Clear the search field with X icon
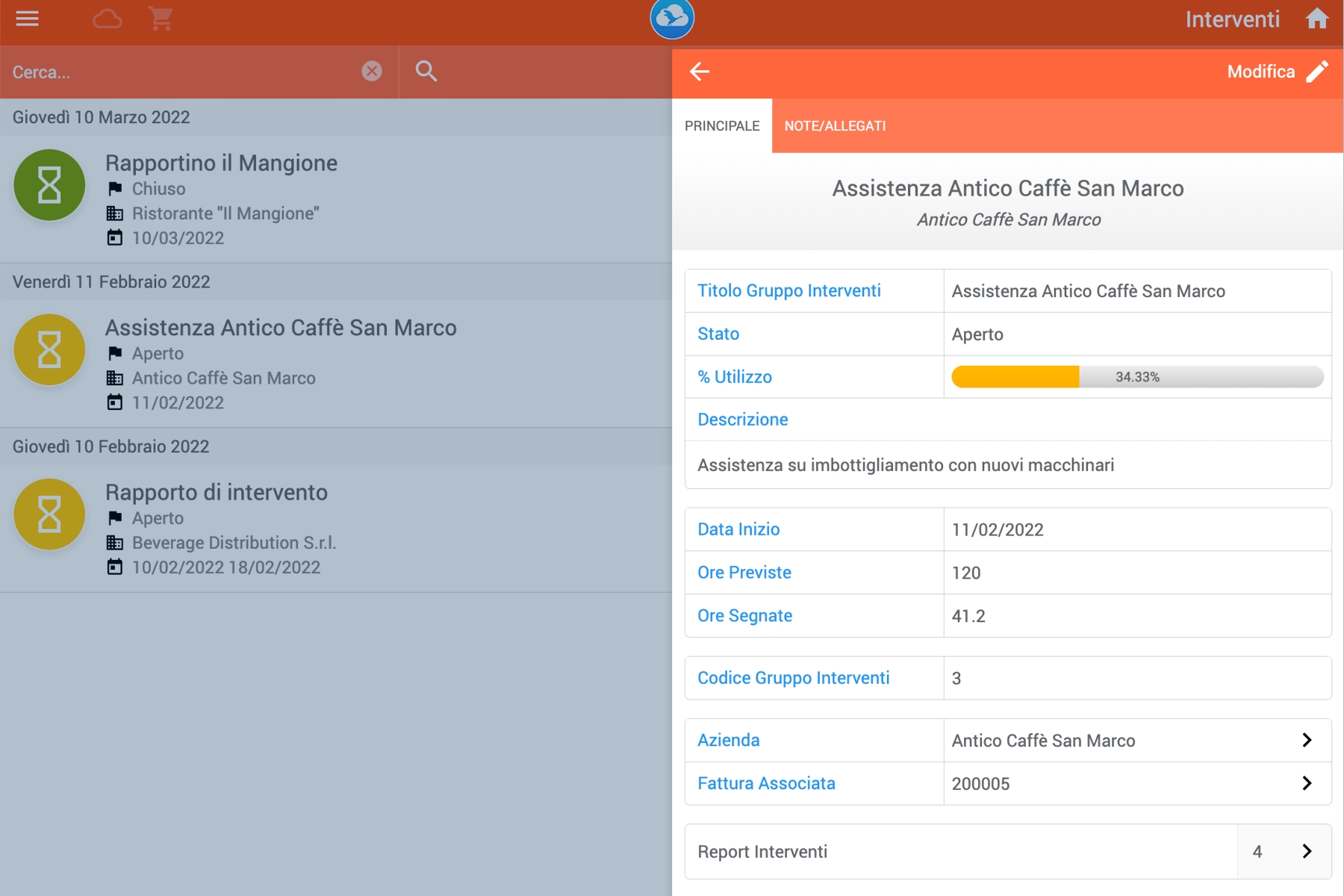The width and height of the screenshot is (1344, 896). (x=372, y=71)
